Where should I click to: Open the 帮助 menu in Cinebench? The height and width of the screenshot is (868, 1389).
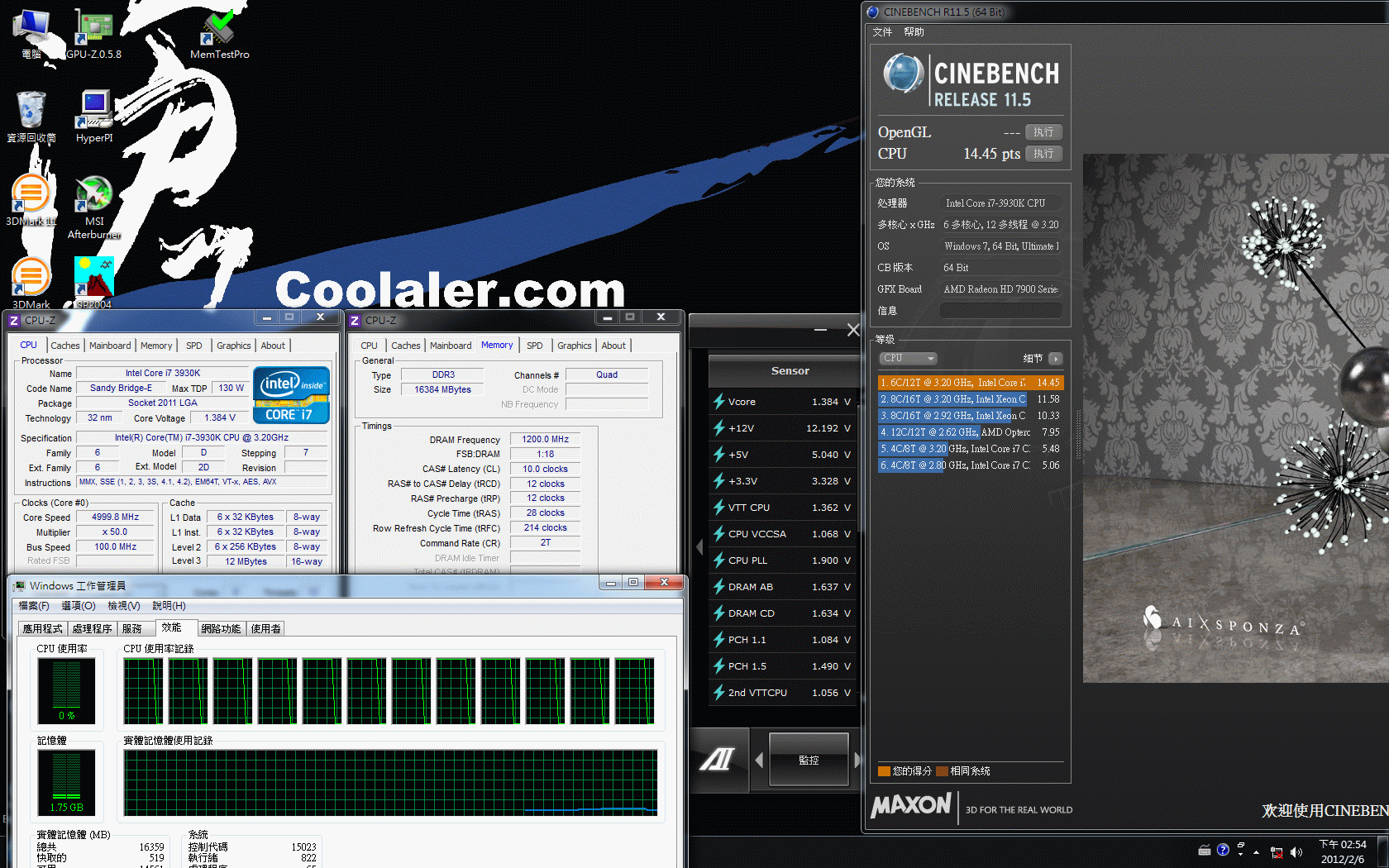click(914, 32)
